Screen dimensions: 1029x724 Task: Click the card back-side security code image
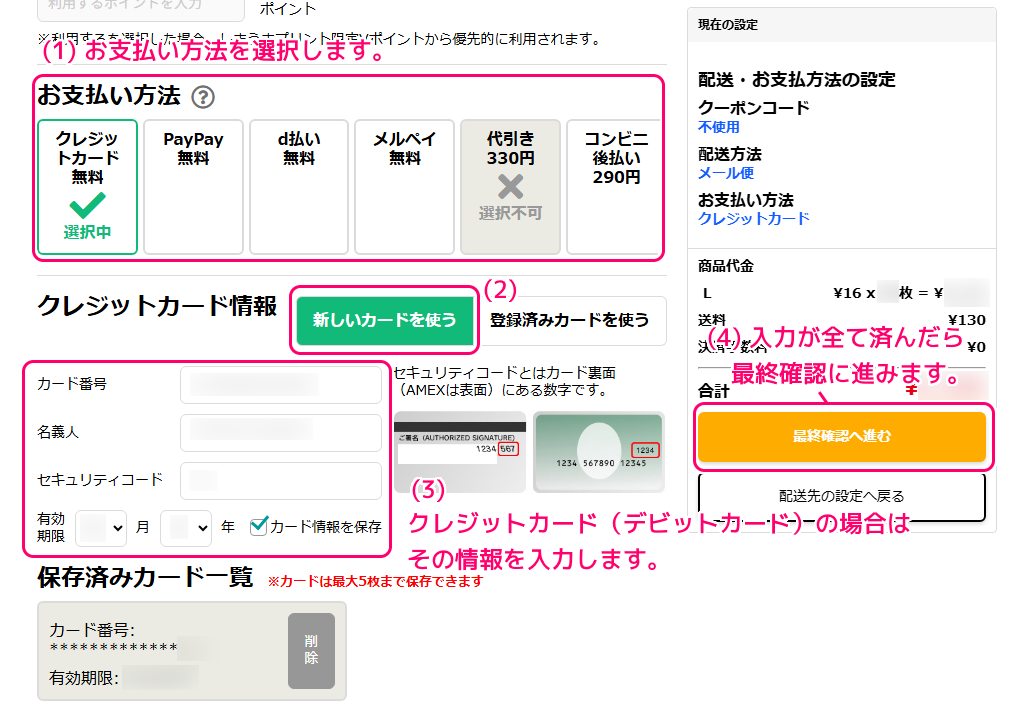pos(459,451)
